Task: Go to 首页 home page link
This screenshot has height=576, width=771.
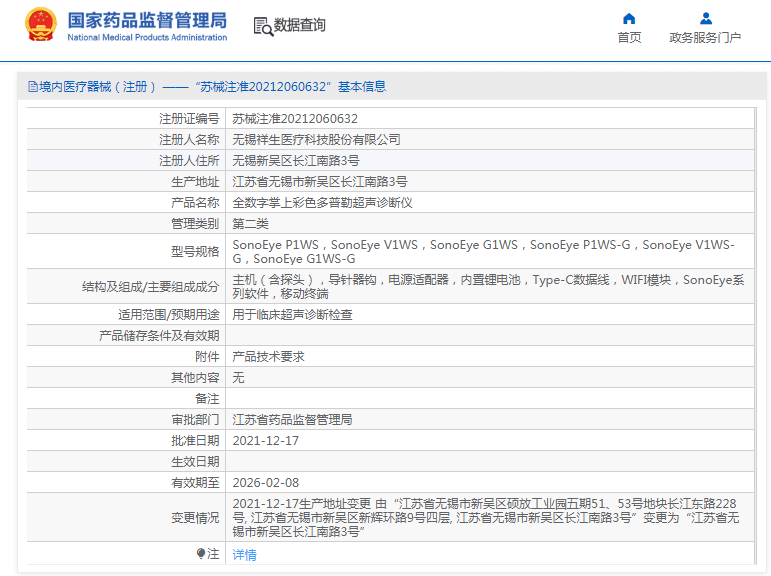Action: click(629, 37)
